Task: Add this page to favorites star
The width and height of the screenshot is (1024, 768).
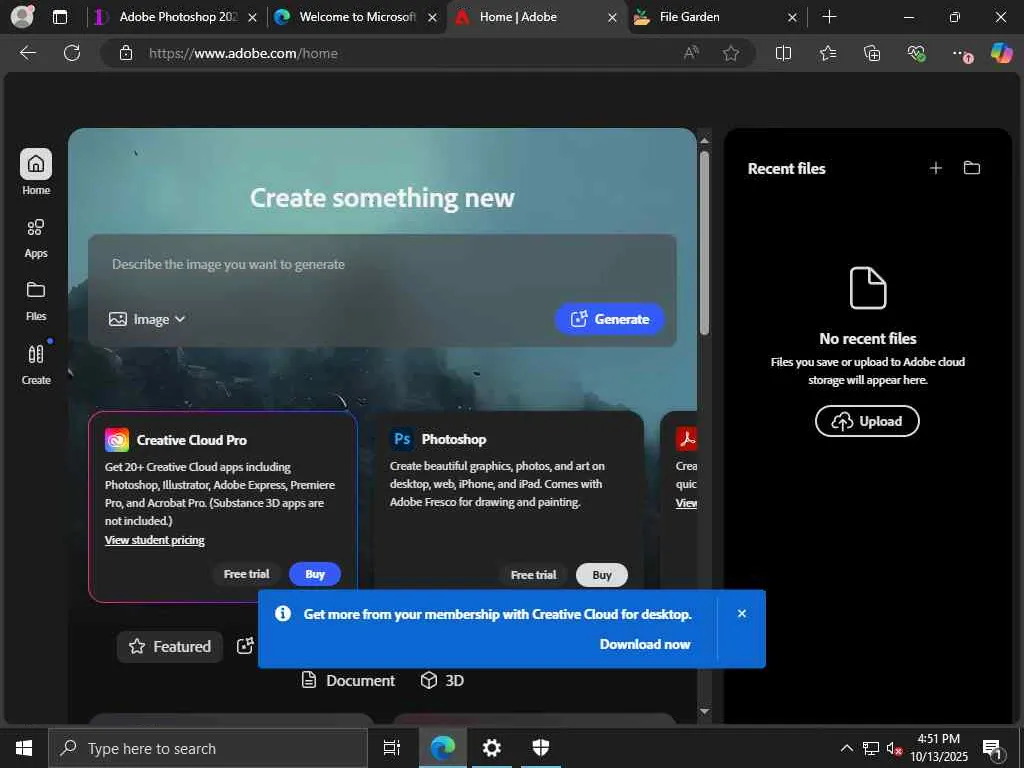Action: tap(731, 53)
